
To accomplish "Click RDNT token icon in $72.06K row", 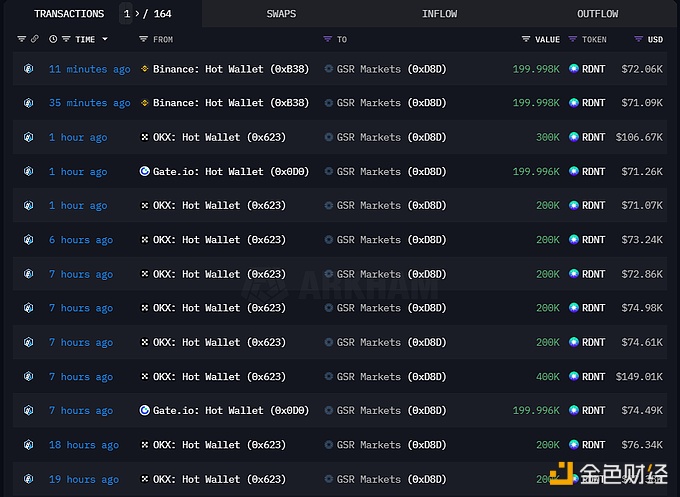I will [x=573, y=69].
